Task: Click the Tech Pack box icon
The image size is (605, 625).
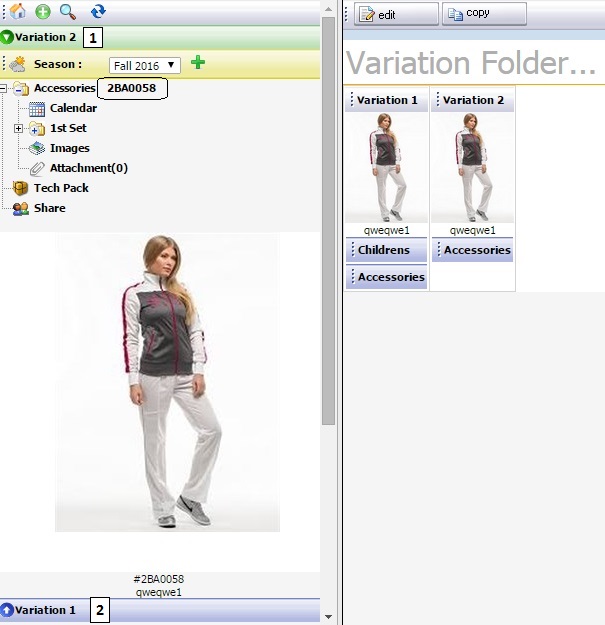Action: click(x=21, y=188)
